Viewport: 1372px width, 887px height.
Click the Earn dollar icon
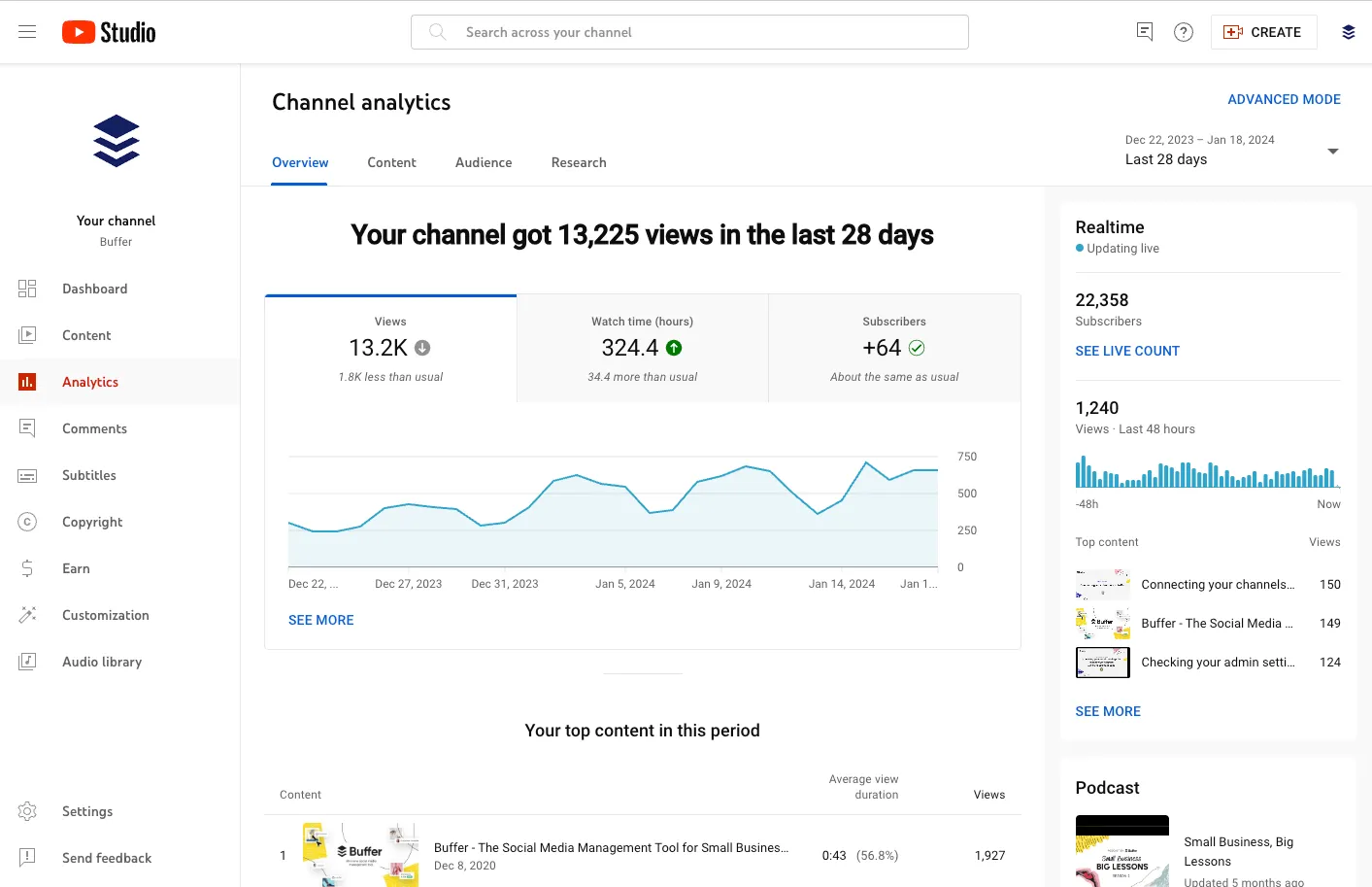tap(27, 568)
